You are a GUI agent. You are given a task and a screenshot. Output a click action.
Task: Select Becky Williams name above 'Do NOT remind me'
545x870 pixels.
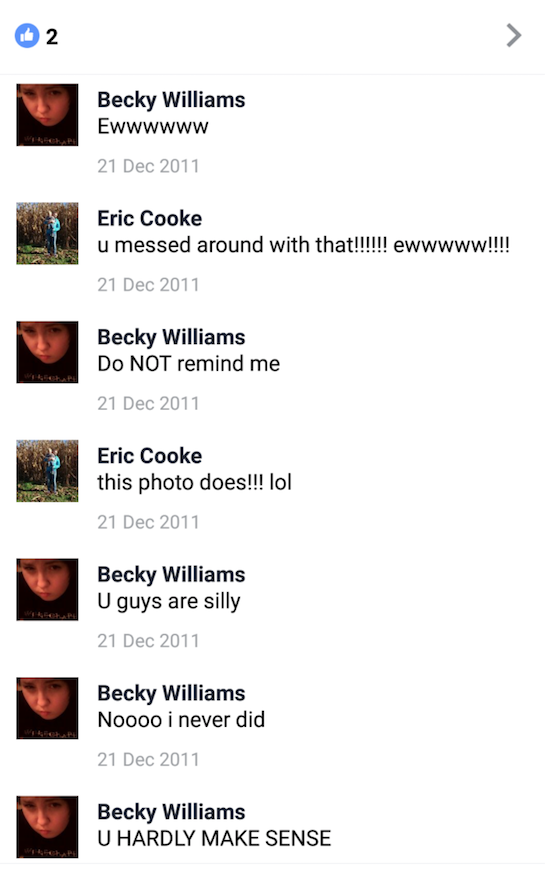point(171,338)
